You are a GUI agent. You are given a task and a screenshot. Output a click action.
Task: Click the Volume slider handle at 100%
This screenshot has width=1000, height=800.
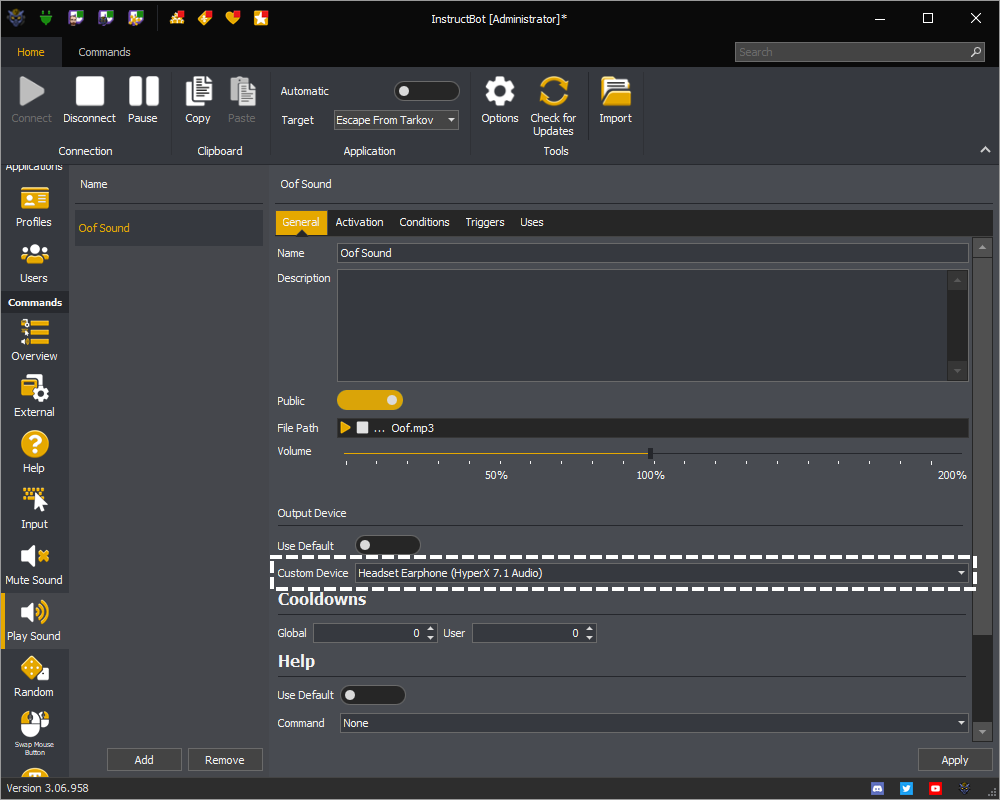[x=650, y=453]
